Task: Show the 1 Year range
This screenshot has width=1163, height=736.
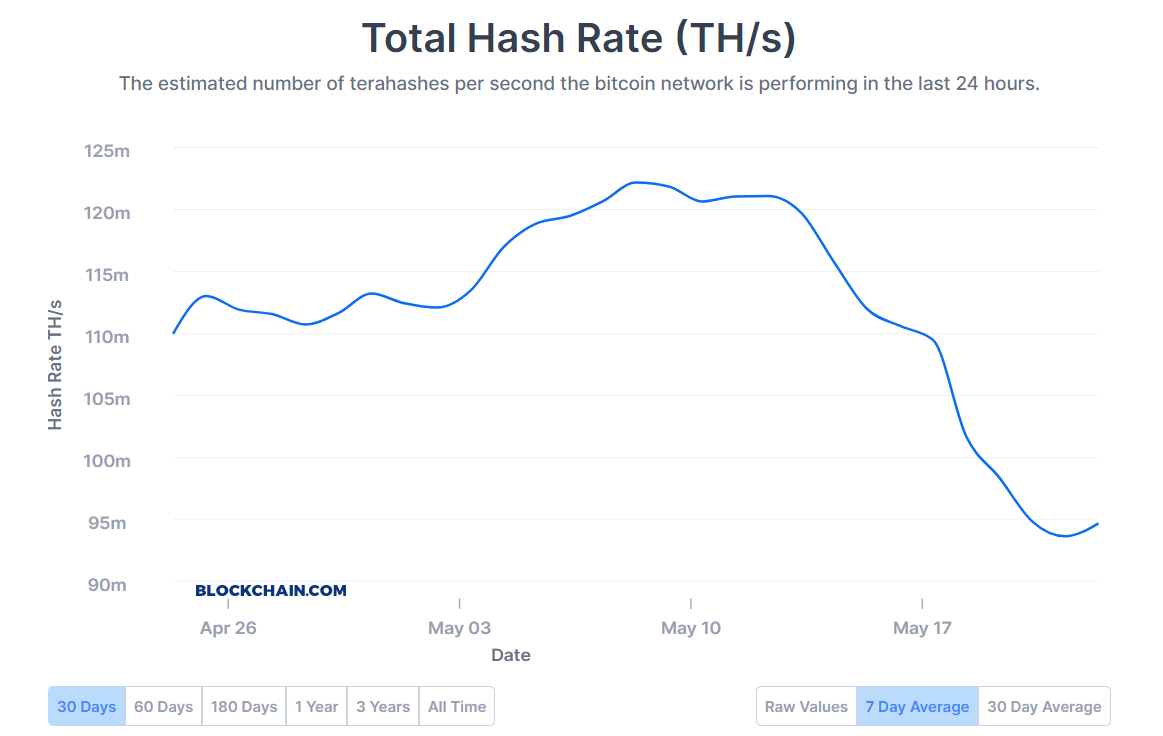Action: click(316, 706)
